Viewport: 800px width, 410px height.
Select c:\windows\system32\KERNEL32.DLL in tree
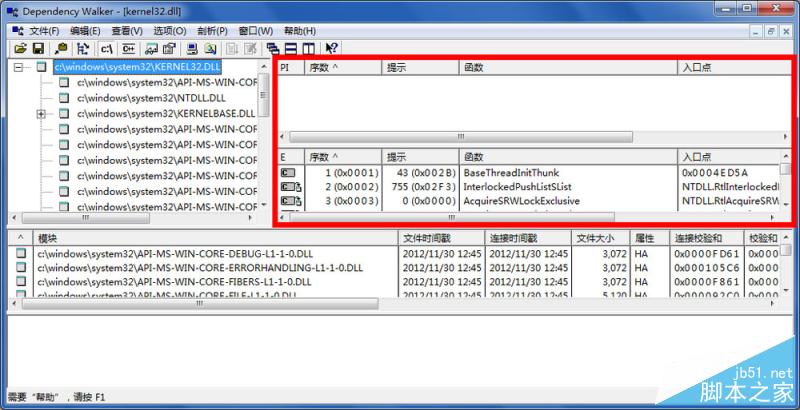point(138,67)
